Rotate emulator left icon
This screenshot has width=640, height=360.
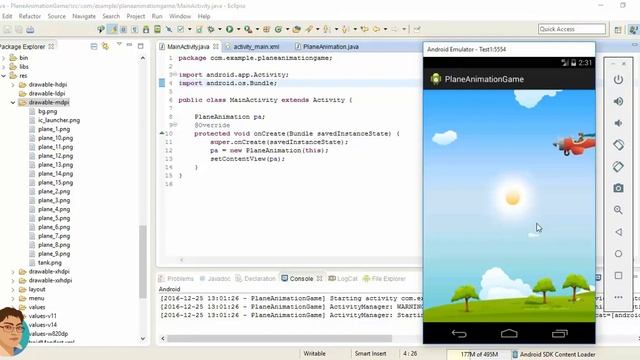(618, 144)
